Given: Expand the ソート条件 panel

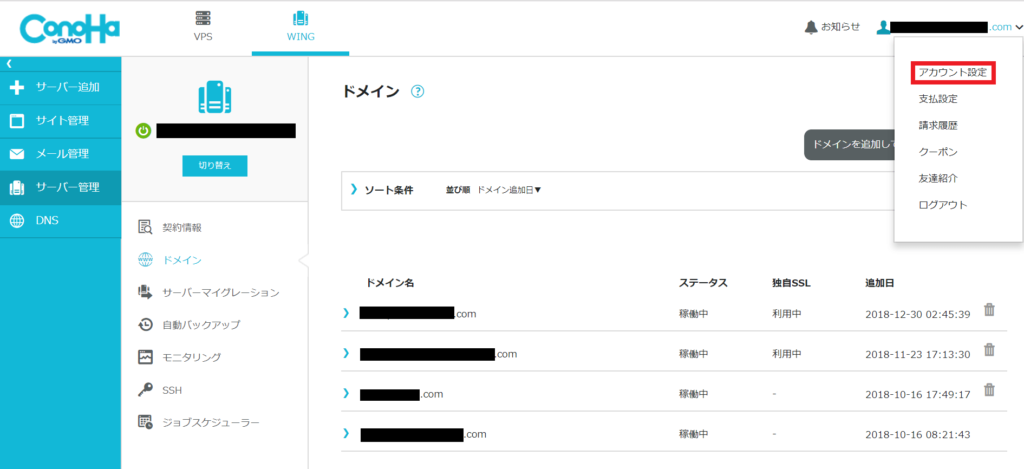Looking at the screenshot, I should pos(354,189).
